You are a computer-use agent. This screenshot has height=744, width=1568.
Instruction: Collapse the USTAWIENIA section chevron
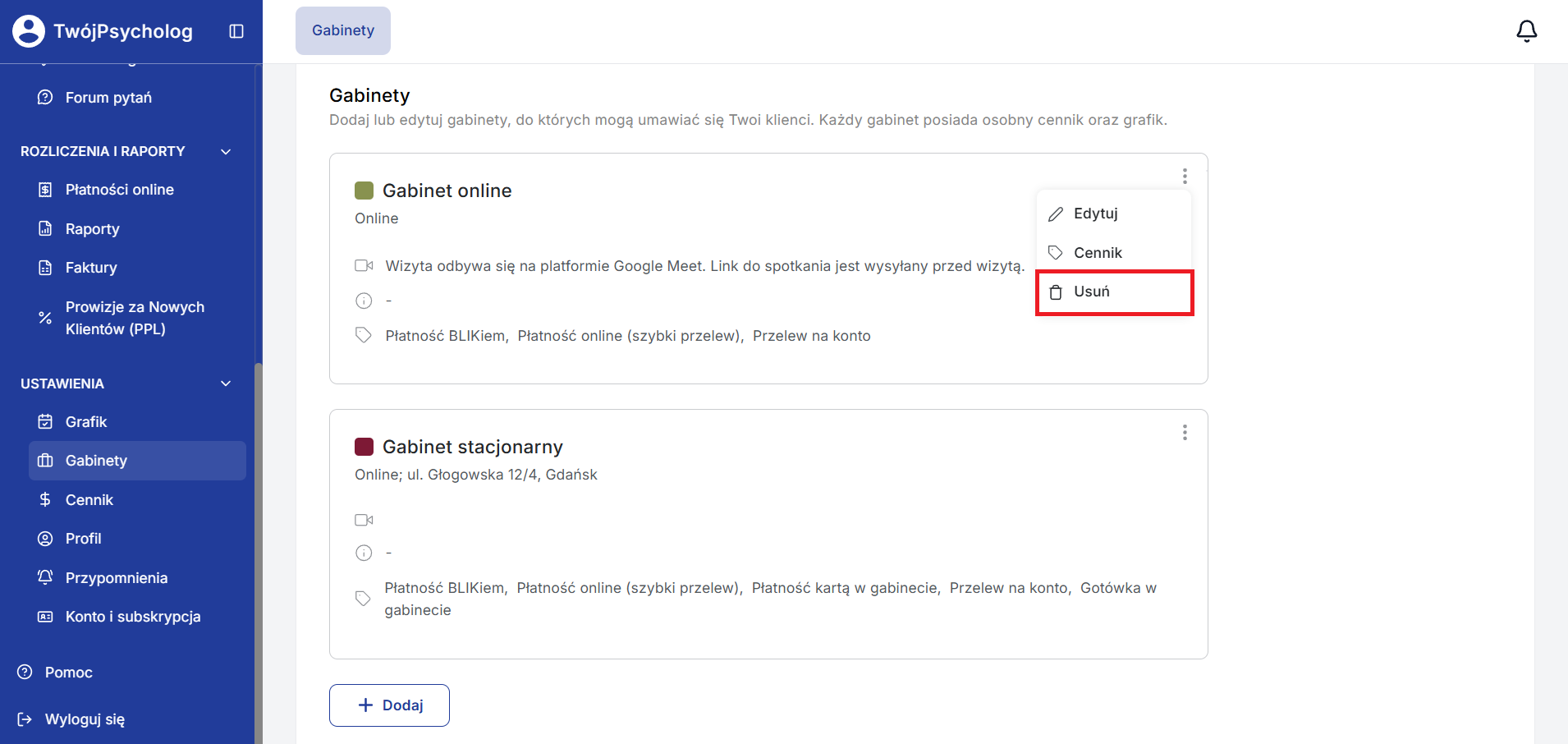[x=226, y=383]
